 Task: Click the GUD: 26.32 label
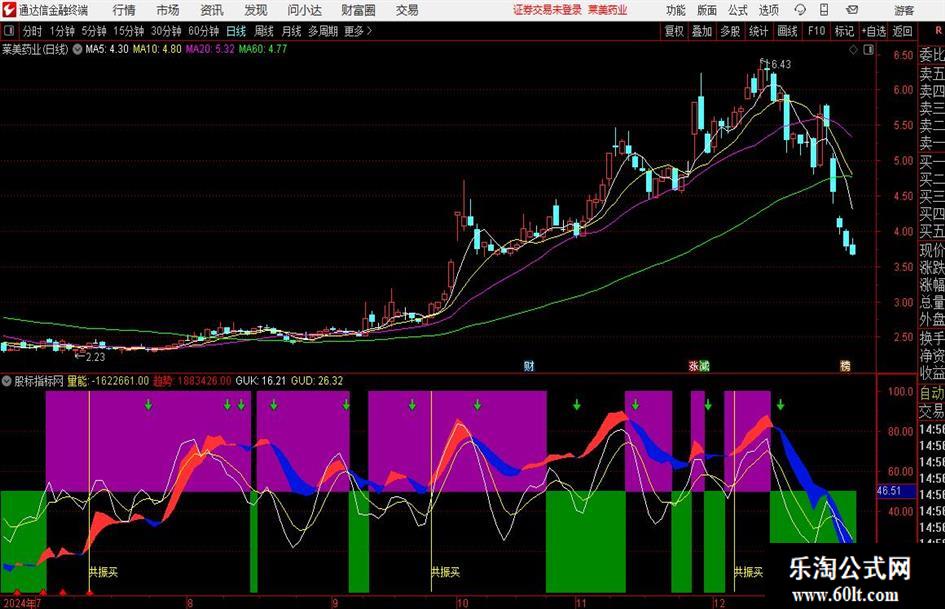pyautogui.click(x=317, y=381)
